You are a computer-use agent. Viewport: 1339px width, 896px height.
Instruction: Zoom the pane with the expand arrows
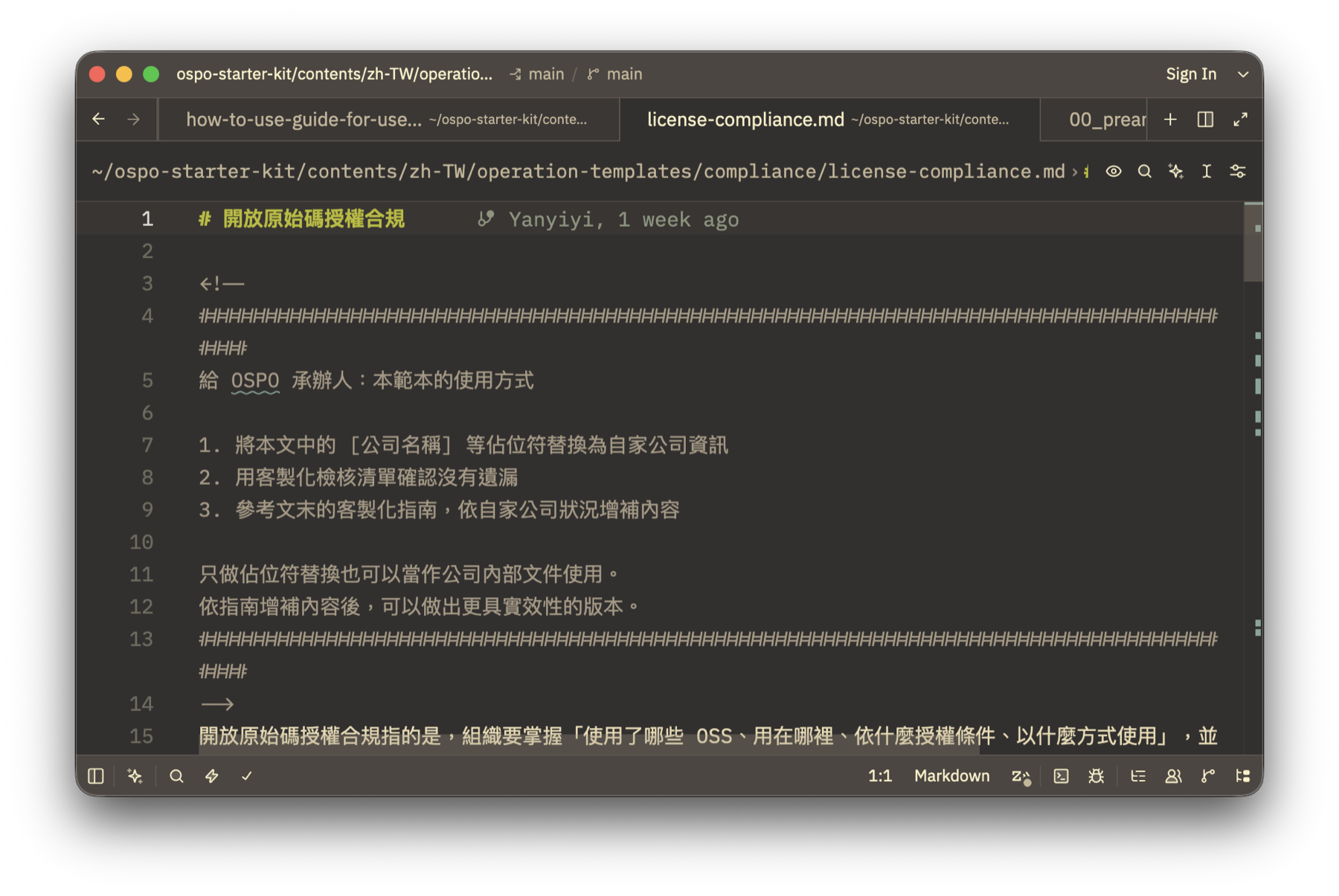click(1240, 120)
